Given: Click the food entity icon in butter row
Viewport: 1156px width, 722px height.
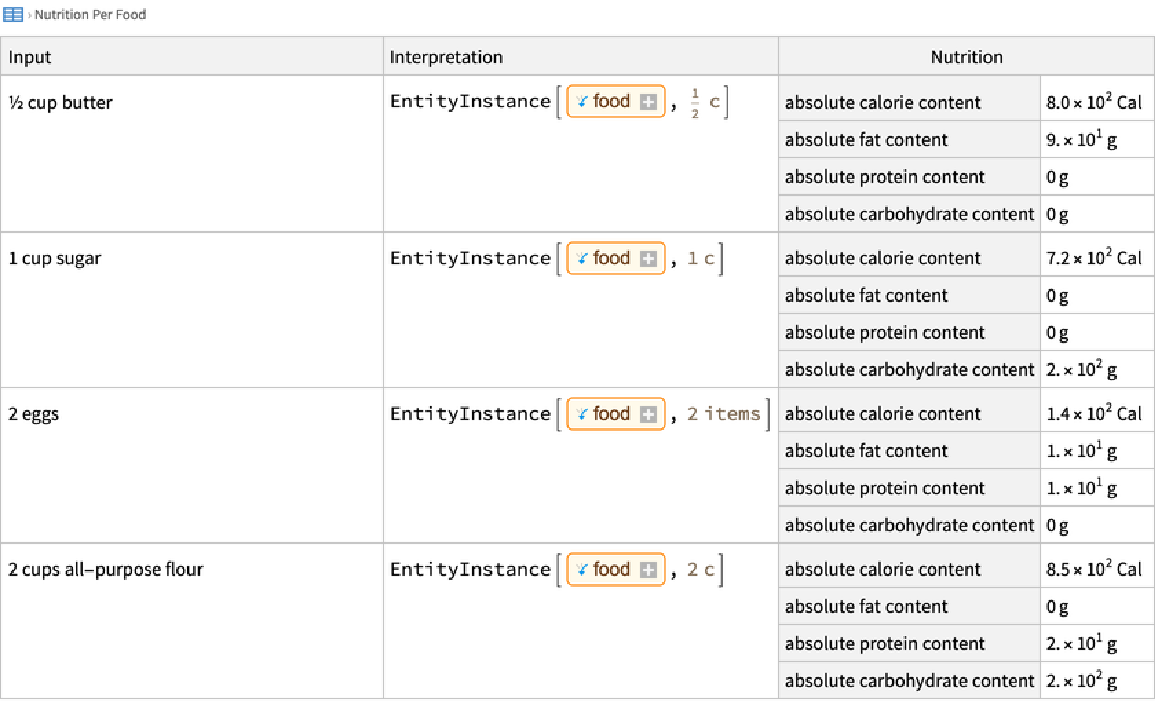Looking at the screenshot, I should 582,102.
